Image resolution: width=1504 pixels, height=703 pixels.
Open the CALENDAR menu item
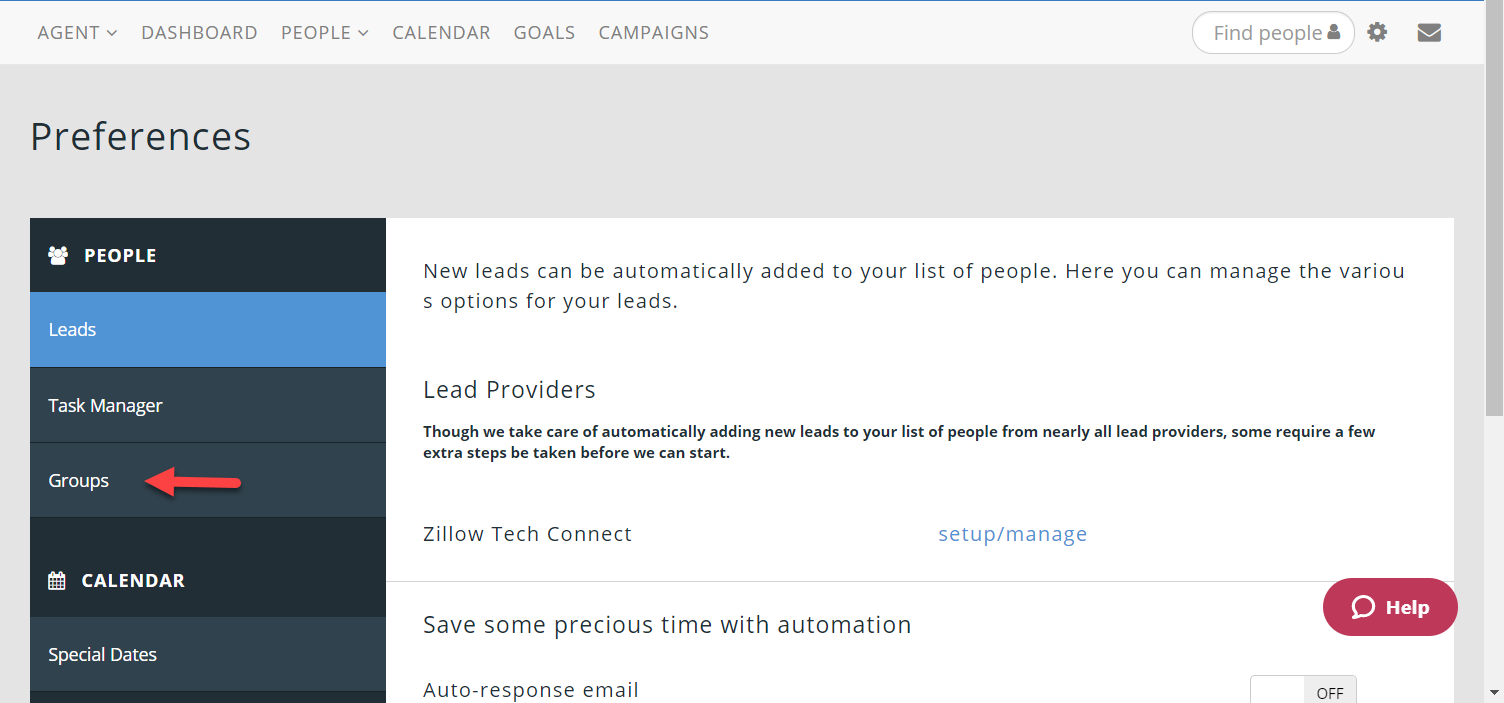pos(441,33)
